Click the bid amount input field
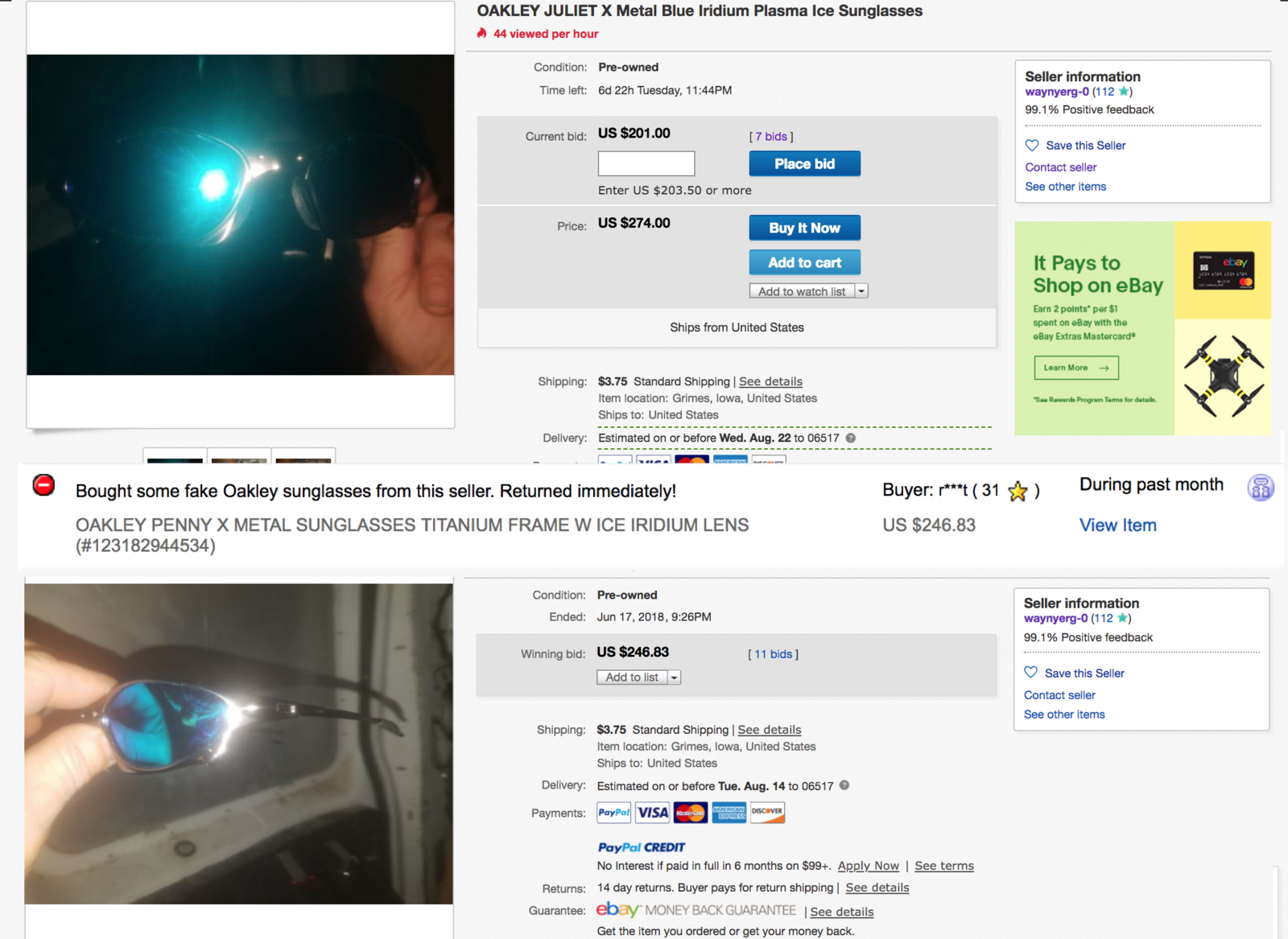Screen dimensions: 1288x939 pyautogui.click(x=646, y=163)
